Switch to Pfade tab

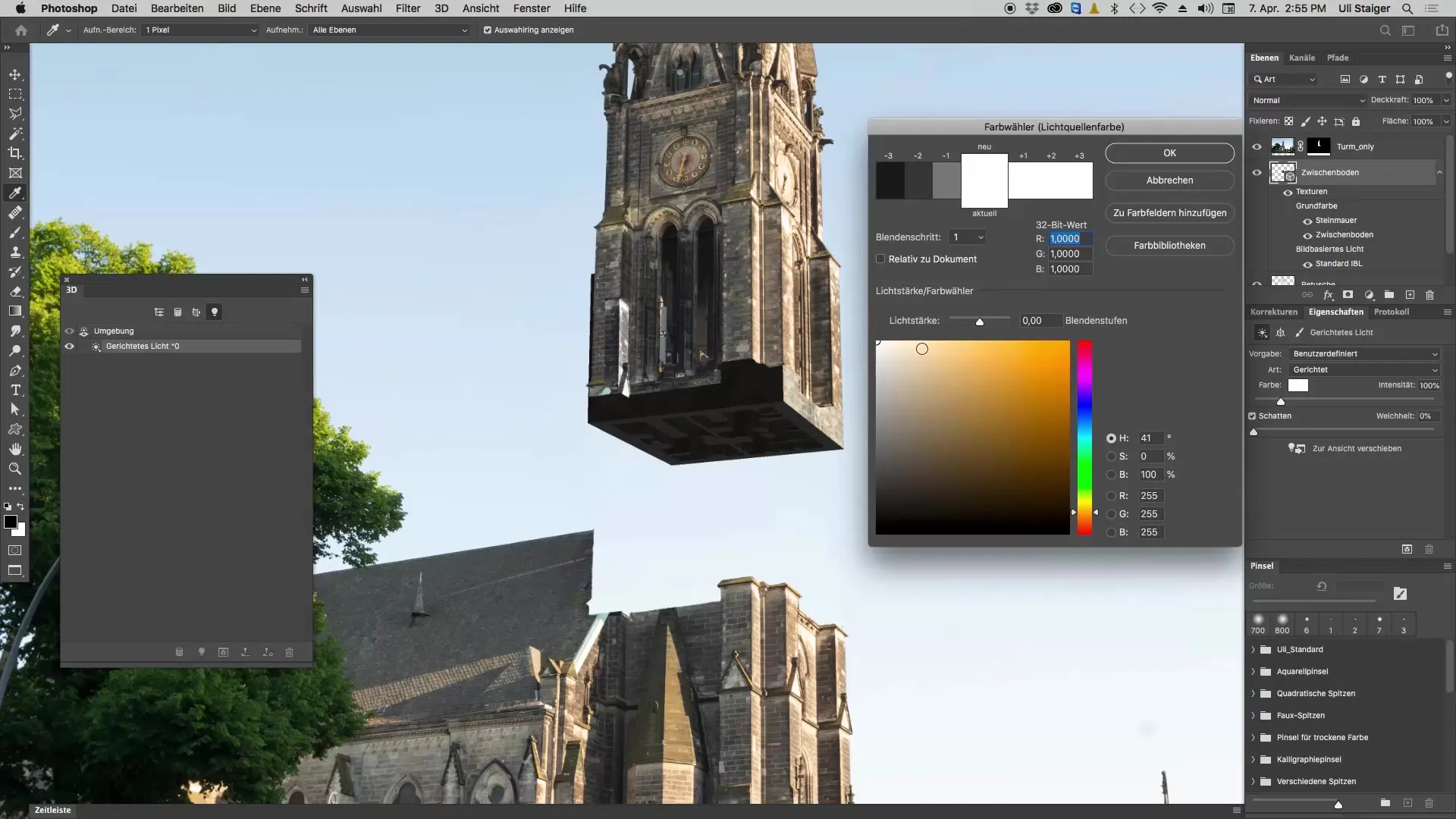(x=1338, y=58)
